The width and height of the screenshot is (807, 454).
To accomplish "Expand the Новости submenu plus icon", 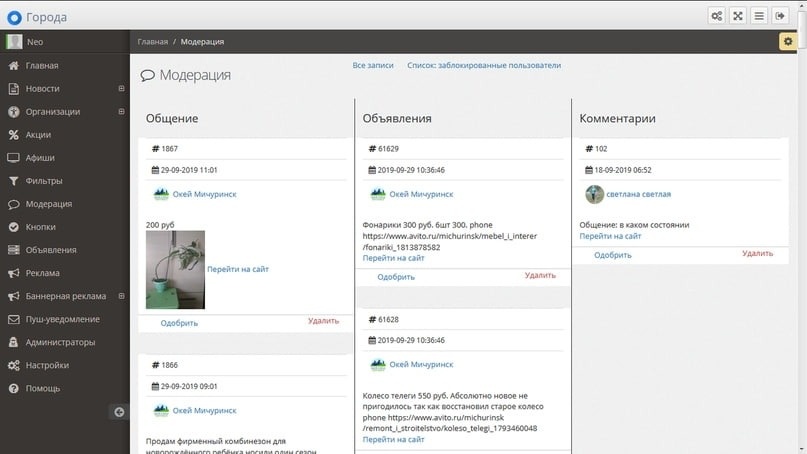I will click(121, 89).
